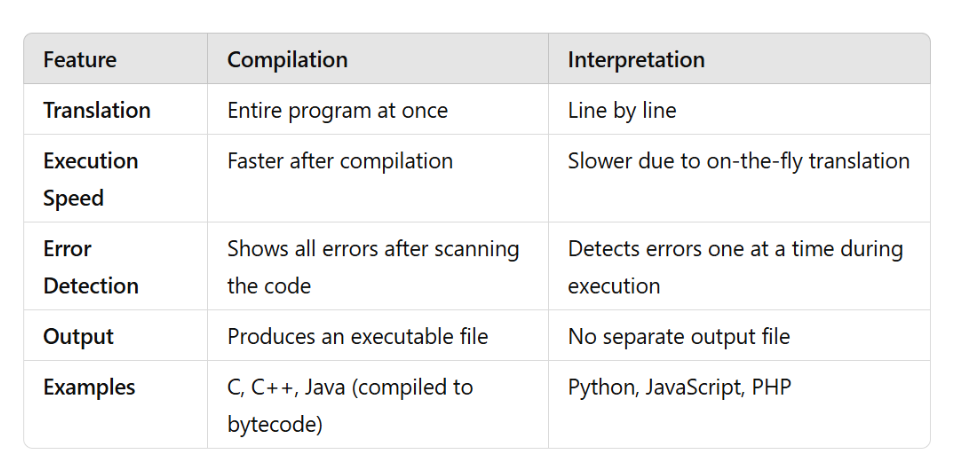Select the Error Detection row label

click(x=90, y=267)
